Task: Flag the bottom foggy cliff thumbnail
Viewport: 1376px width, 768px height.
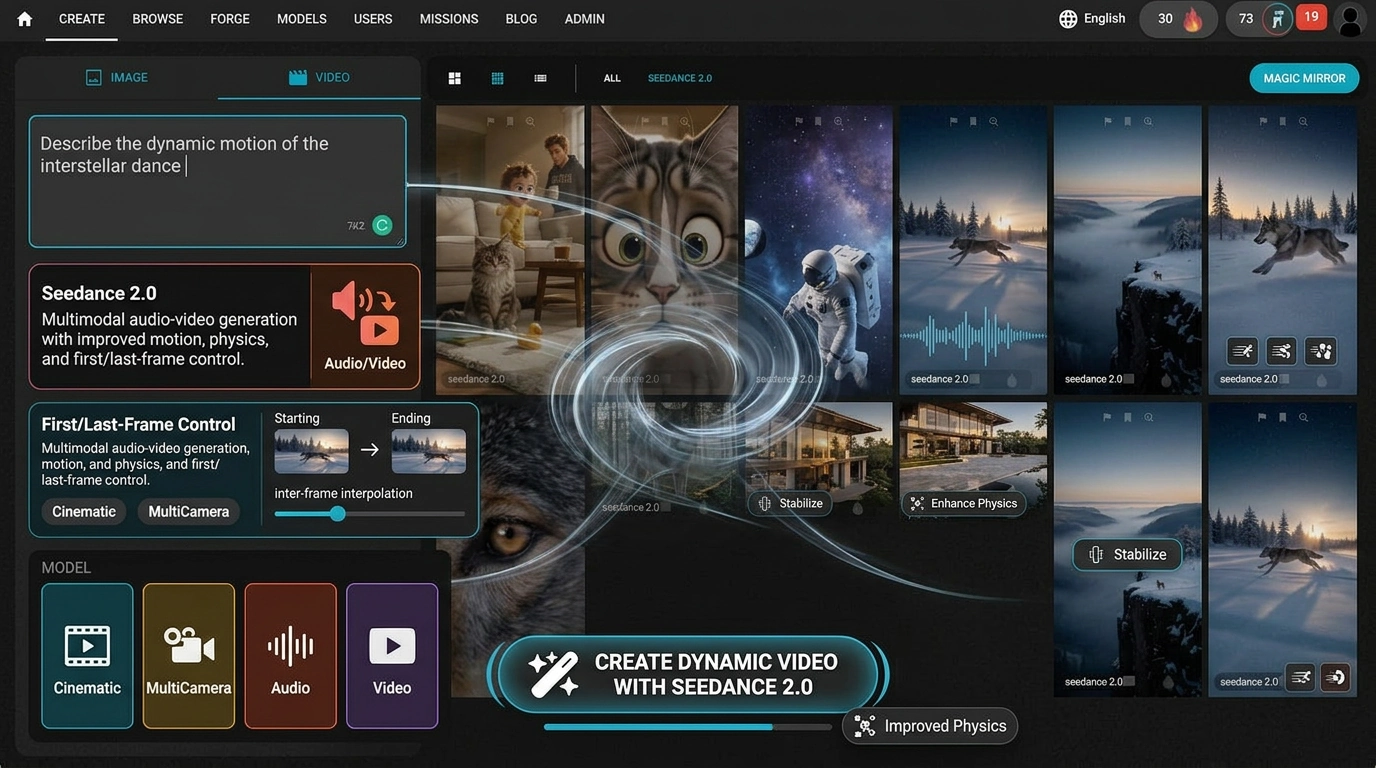Action: click(1108, 417)
